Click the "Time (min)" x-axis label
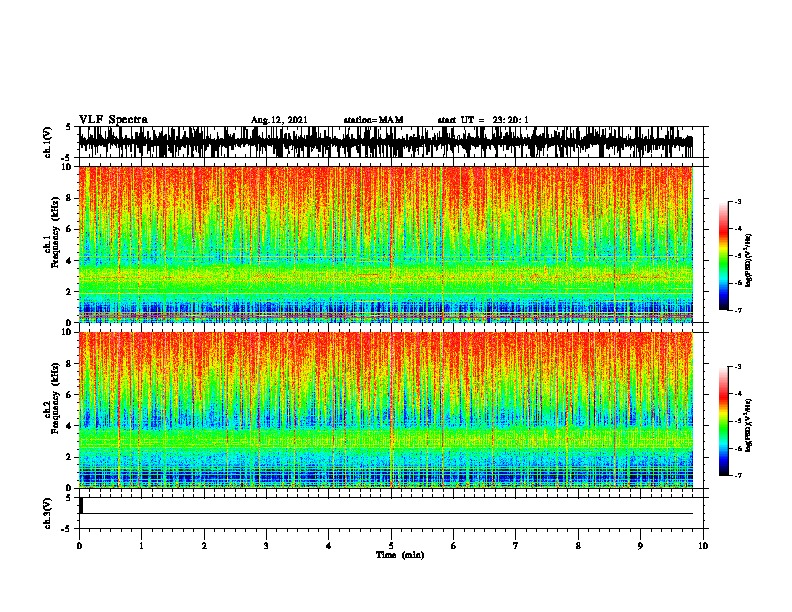This screenshot has width=792, height=612. coord(400,555)
